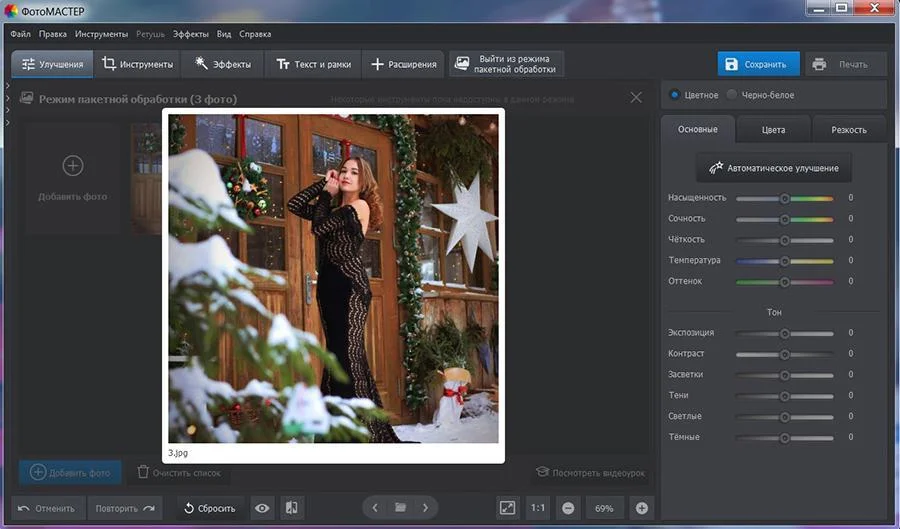The height and width of the screenshot is (529, 900).
Task: Click the before/after comparison icon
Action: (291, 508)
